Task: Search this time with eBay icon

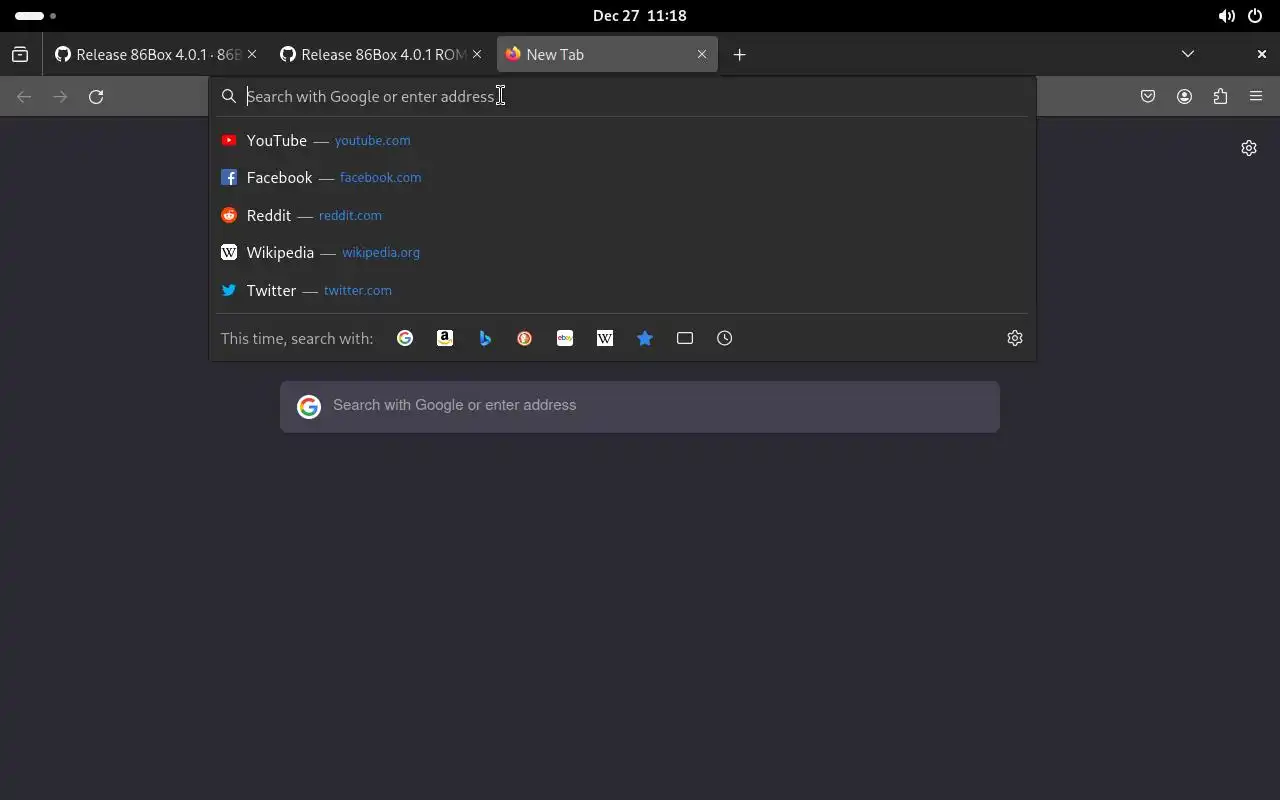Action: point(565,338)
